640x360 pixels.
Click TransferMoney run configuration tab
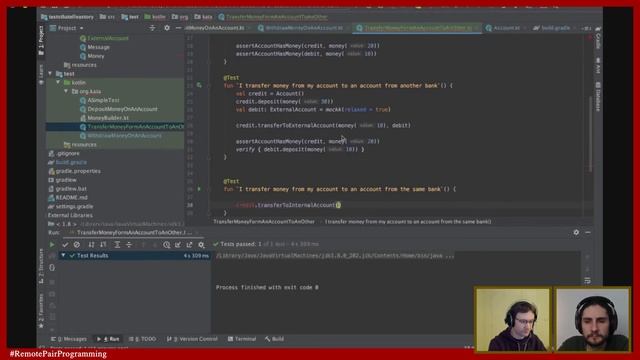pos(131,232)
